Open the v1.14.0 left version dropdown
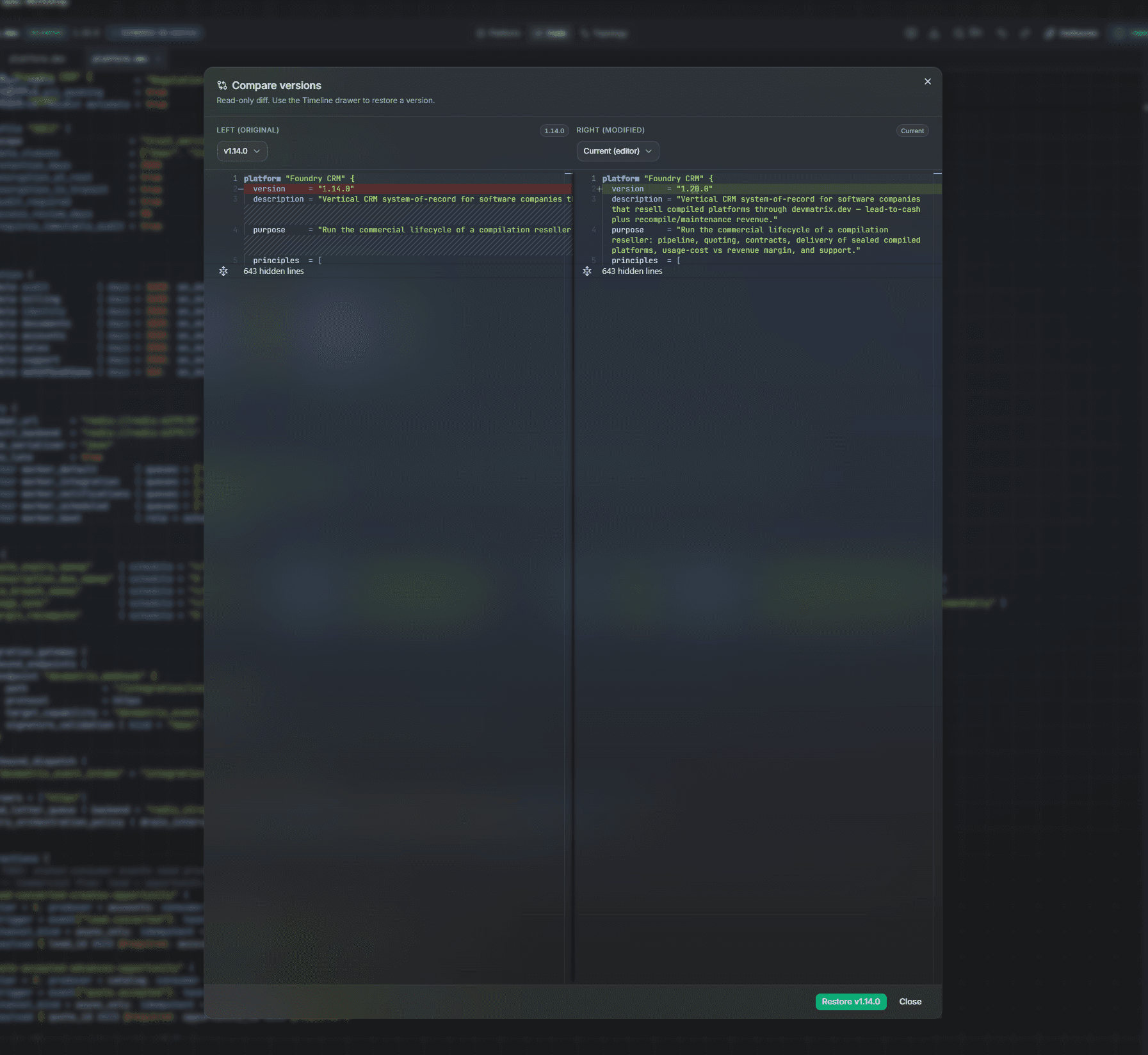Screen dimensions: 1148x1055 242,151
